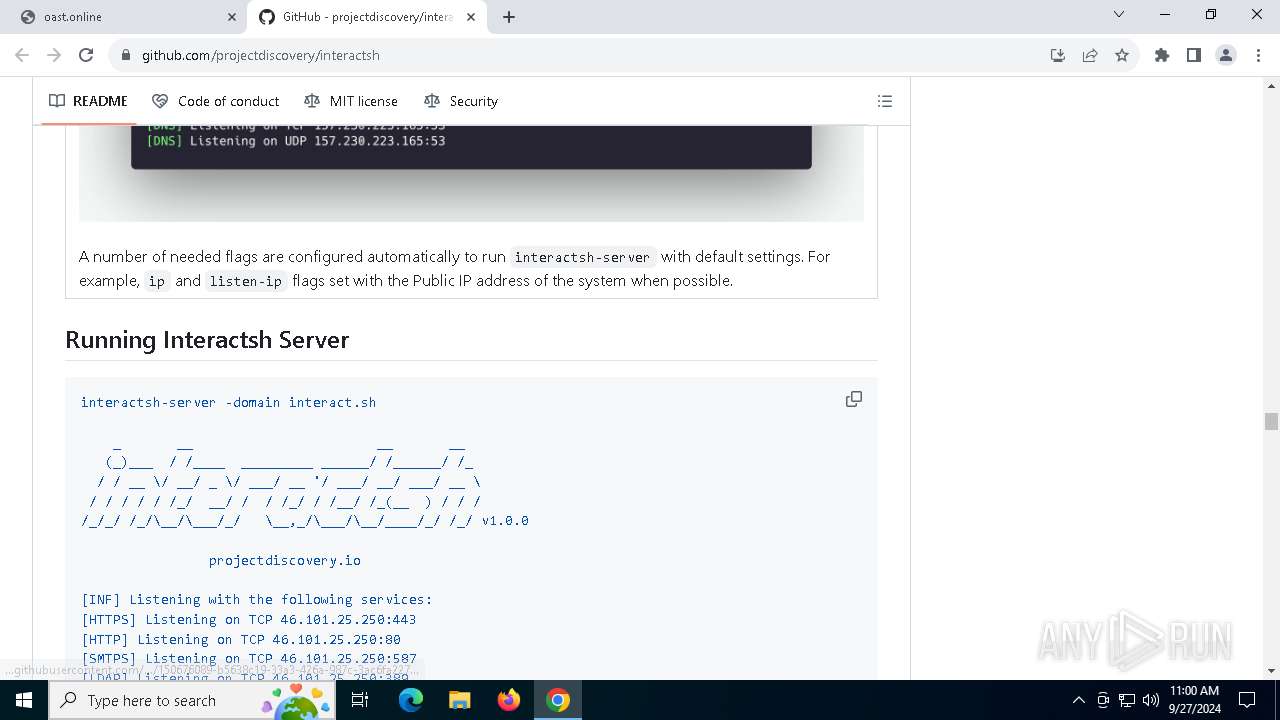This screenshot has height=720, width=1280.
Task: Click the '[DNS] Listening on UDP 157.230.223.165:53' line
Action: [x=296, y=141]
